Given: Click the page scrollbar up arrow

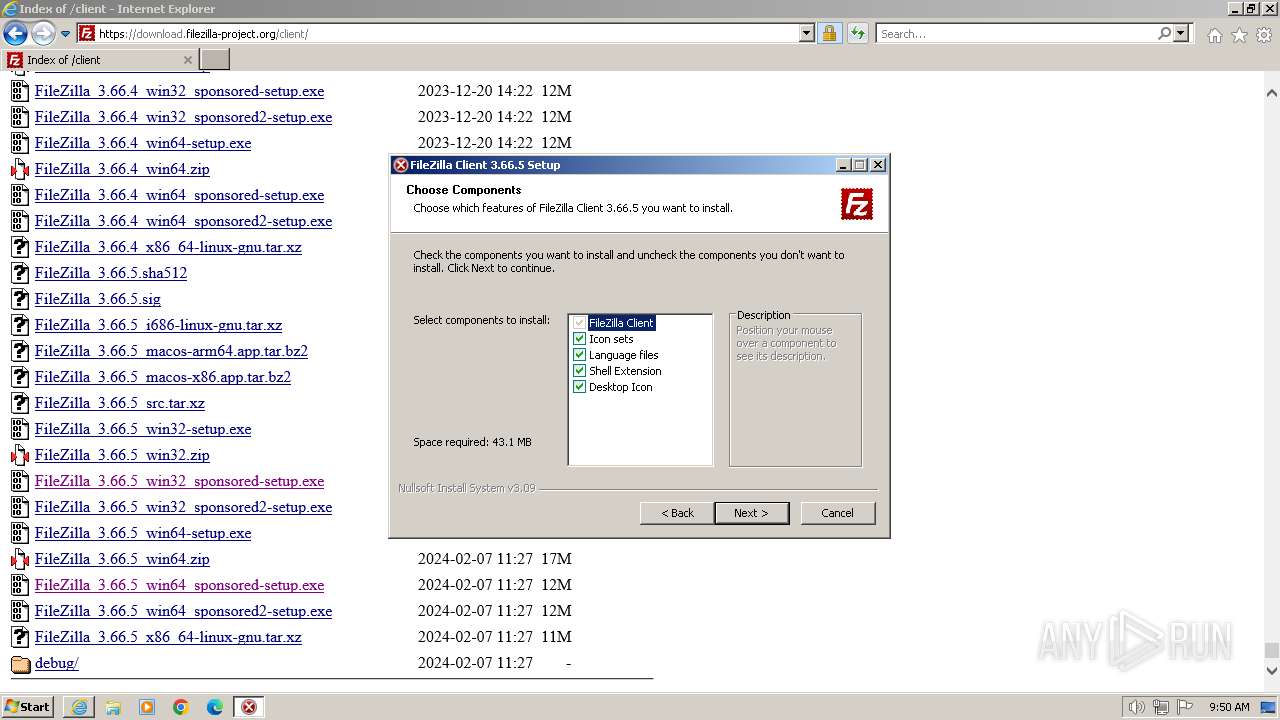Looking at the screenshot, I should pos(1271,93).
